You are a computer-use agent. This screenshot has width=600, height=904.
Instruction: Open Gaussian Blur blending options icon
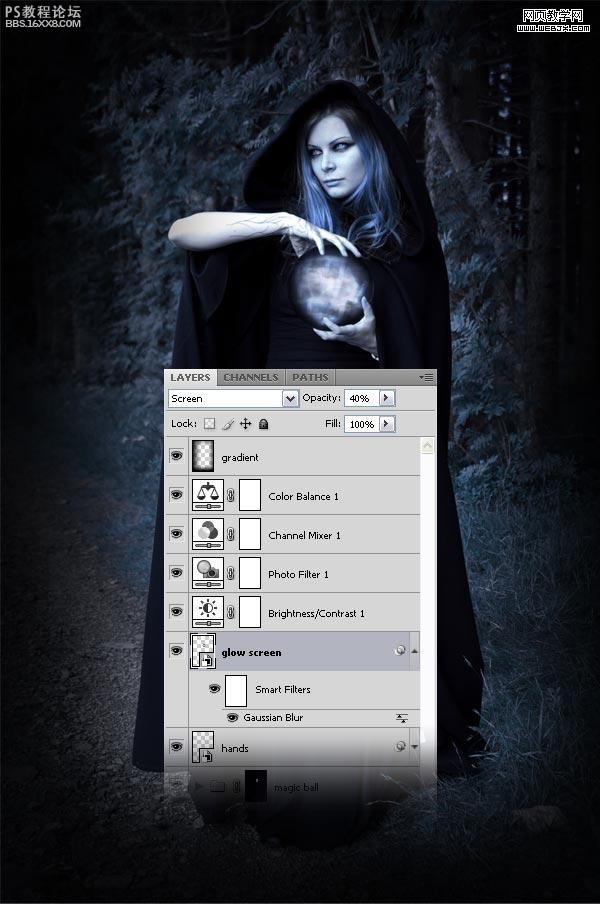(402, 718)
